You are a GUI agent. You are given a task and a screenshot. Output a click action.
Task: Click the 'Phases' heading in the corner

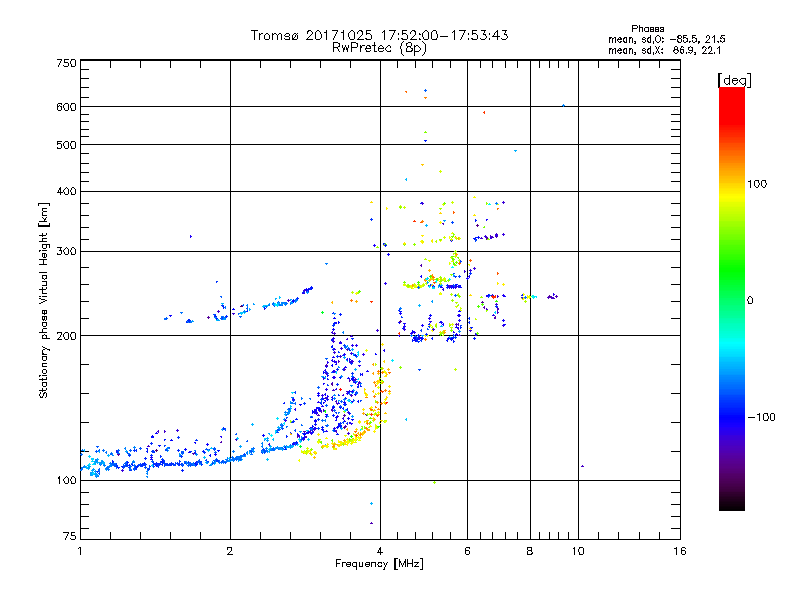tap(647, 29)
